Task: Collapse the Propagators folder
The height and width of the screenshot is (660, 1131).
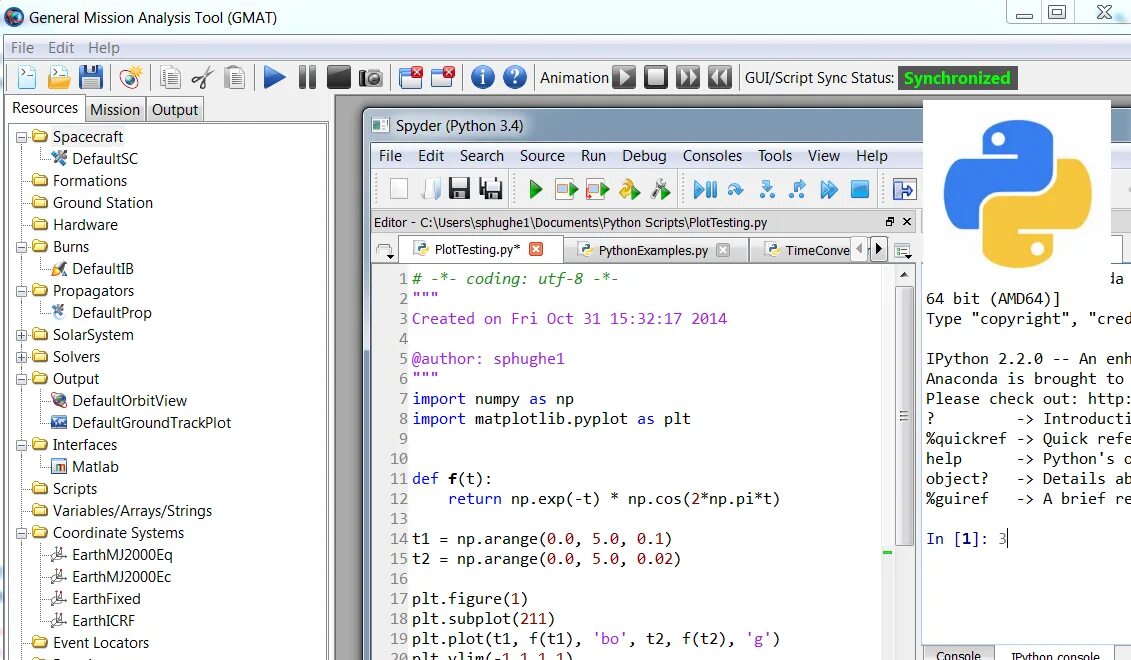Action: pos(22,291)
